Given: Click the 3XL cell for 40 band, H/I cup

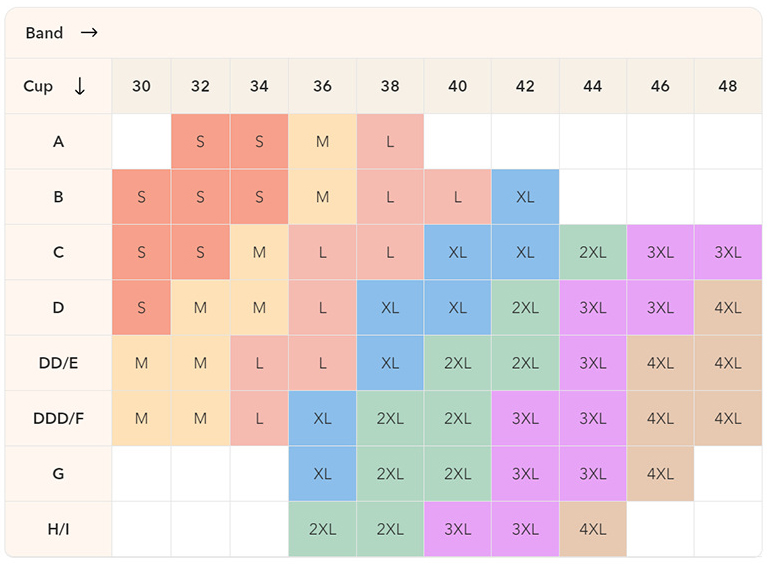Looking at the screenshot, I should coord(457,529).
